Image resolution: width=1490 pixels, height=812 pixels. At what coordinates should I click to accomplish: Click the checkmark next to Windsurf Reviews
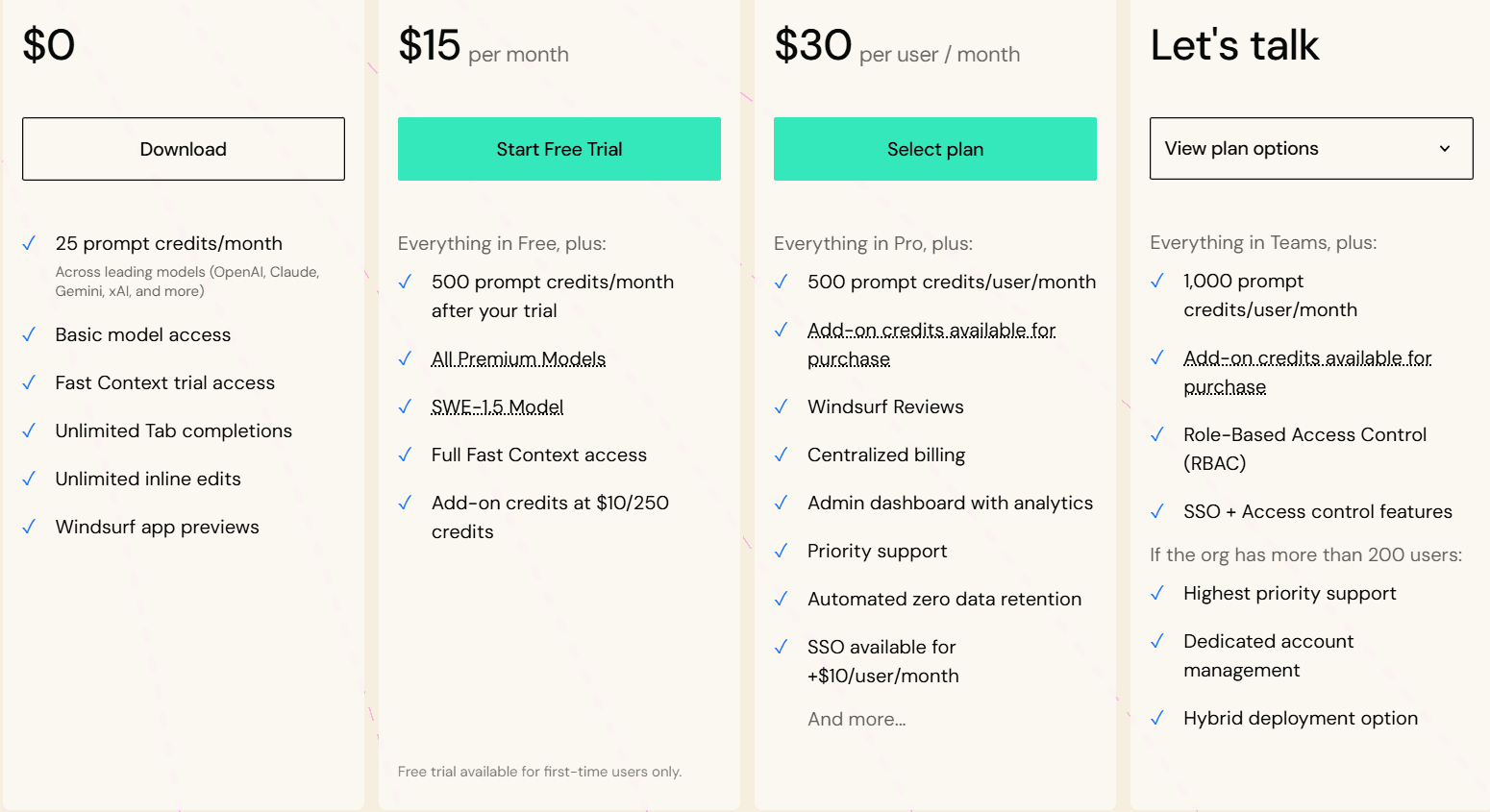781,407
